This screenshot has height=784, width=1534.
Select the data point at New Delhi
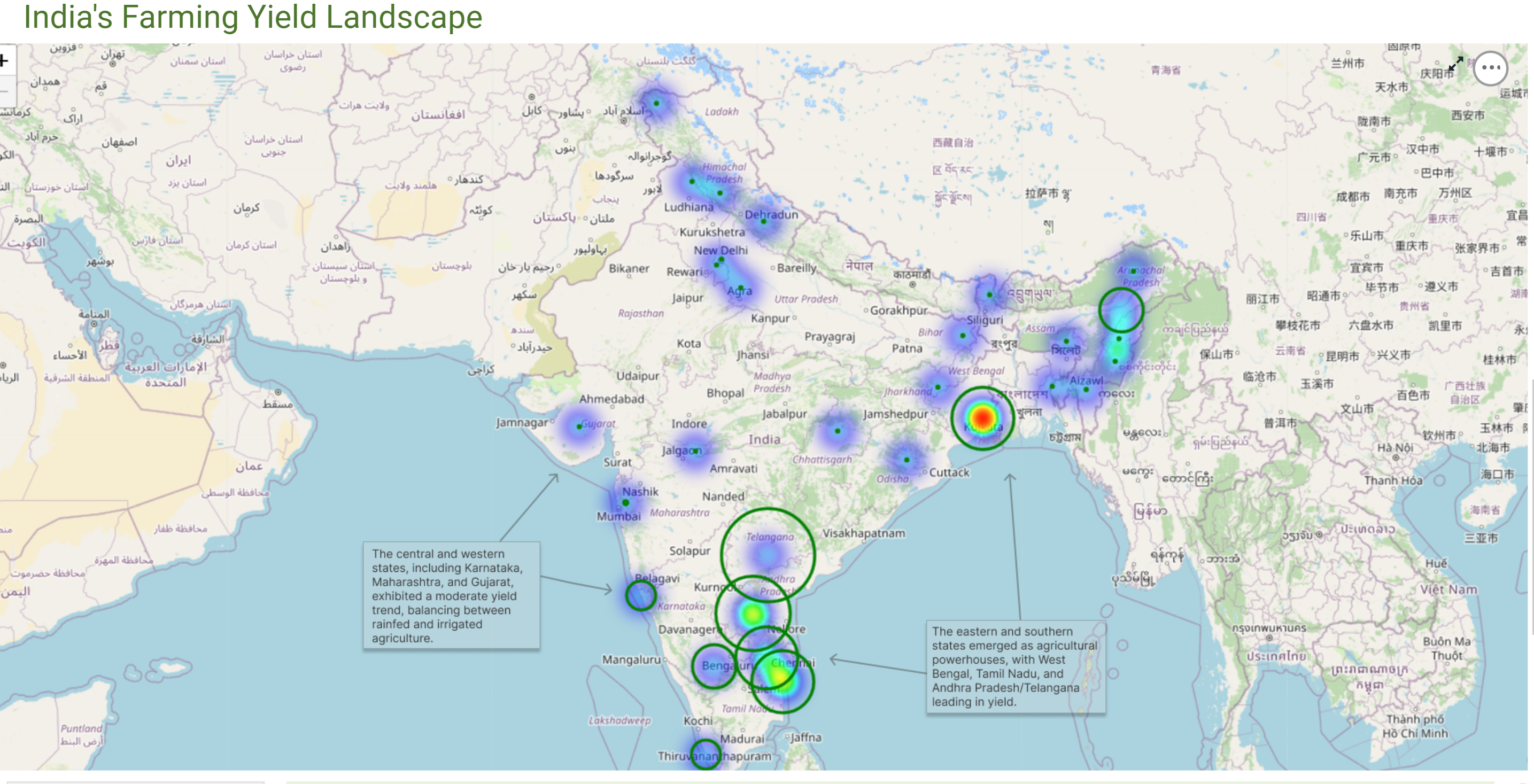tap(721, 260)
